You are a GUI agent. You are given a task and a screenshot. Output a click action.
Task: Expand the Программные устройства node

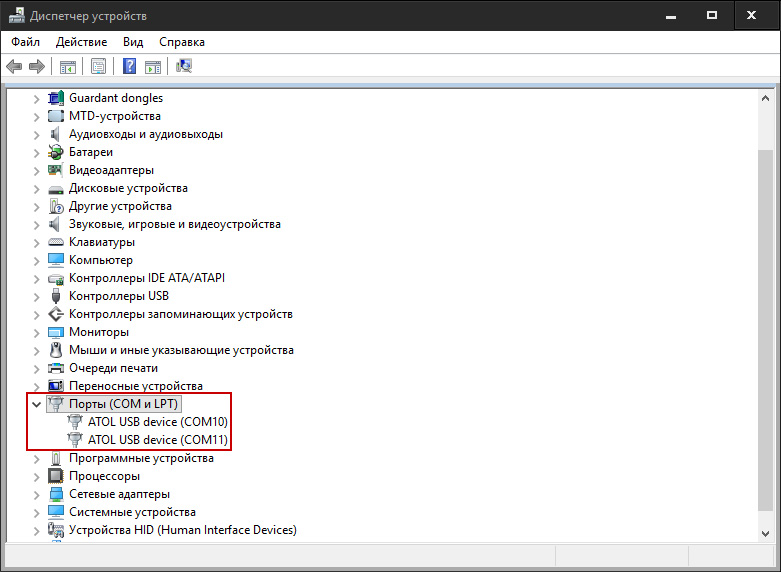[36, 458]
